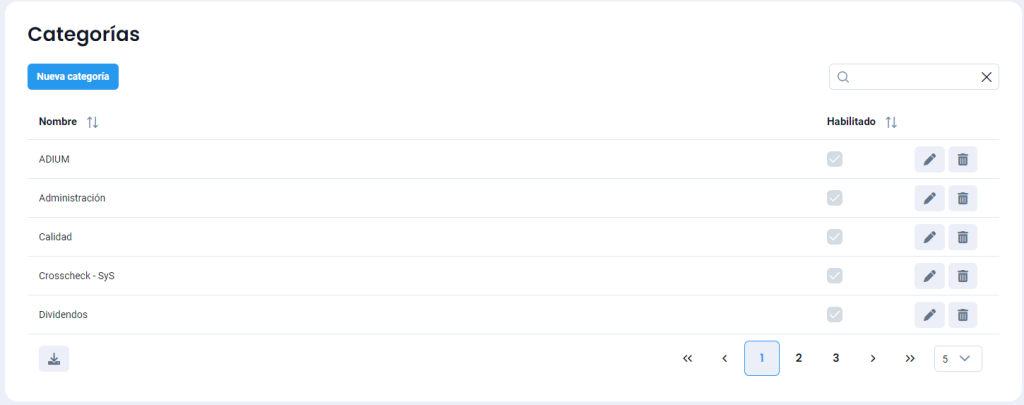Toggle Habilitado checkbox for ADIUM
1024x405 pixels.
(834, 159)
